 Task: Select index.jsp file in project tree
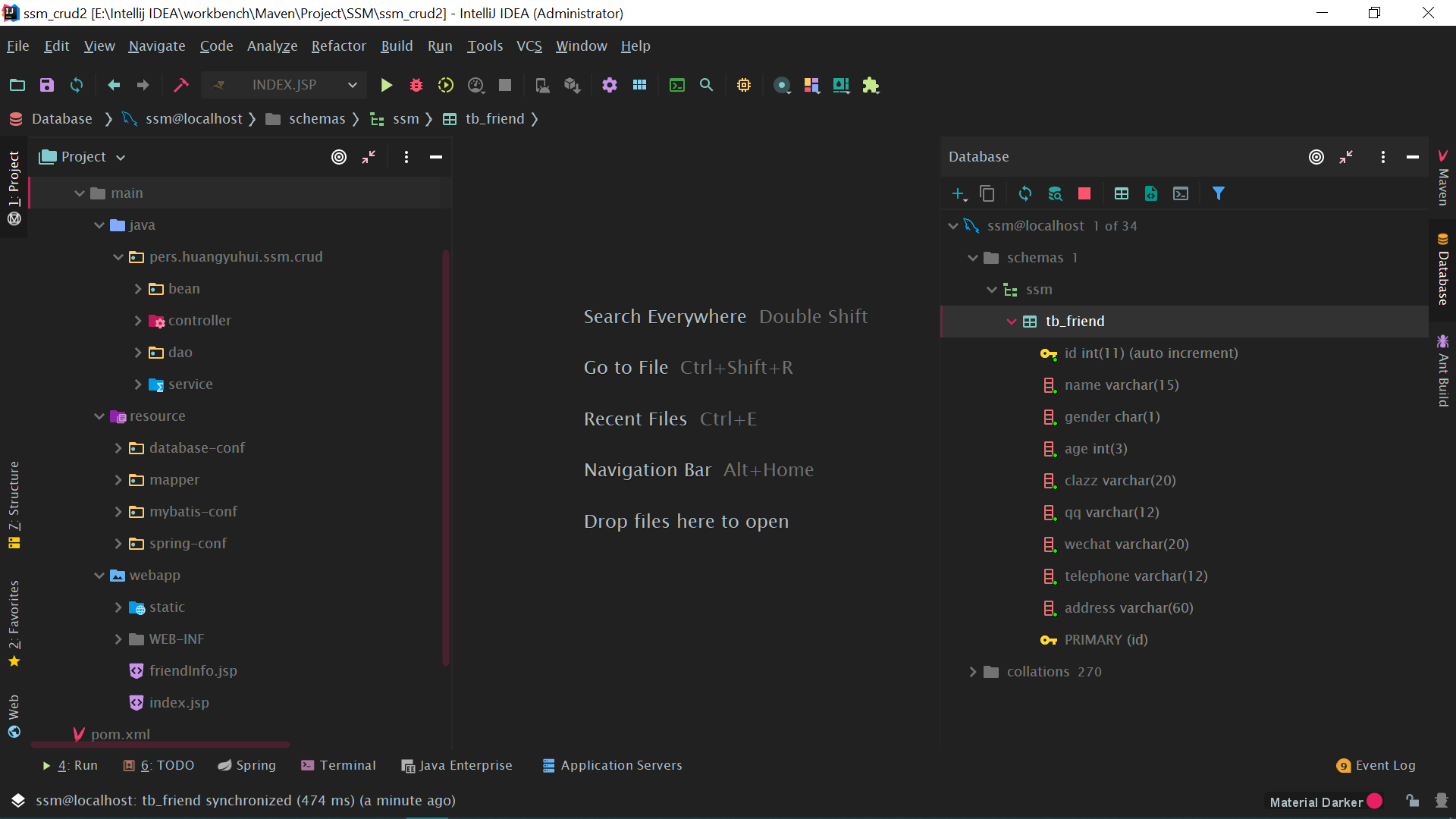click(x=179, y=703)
